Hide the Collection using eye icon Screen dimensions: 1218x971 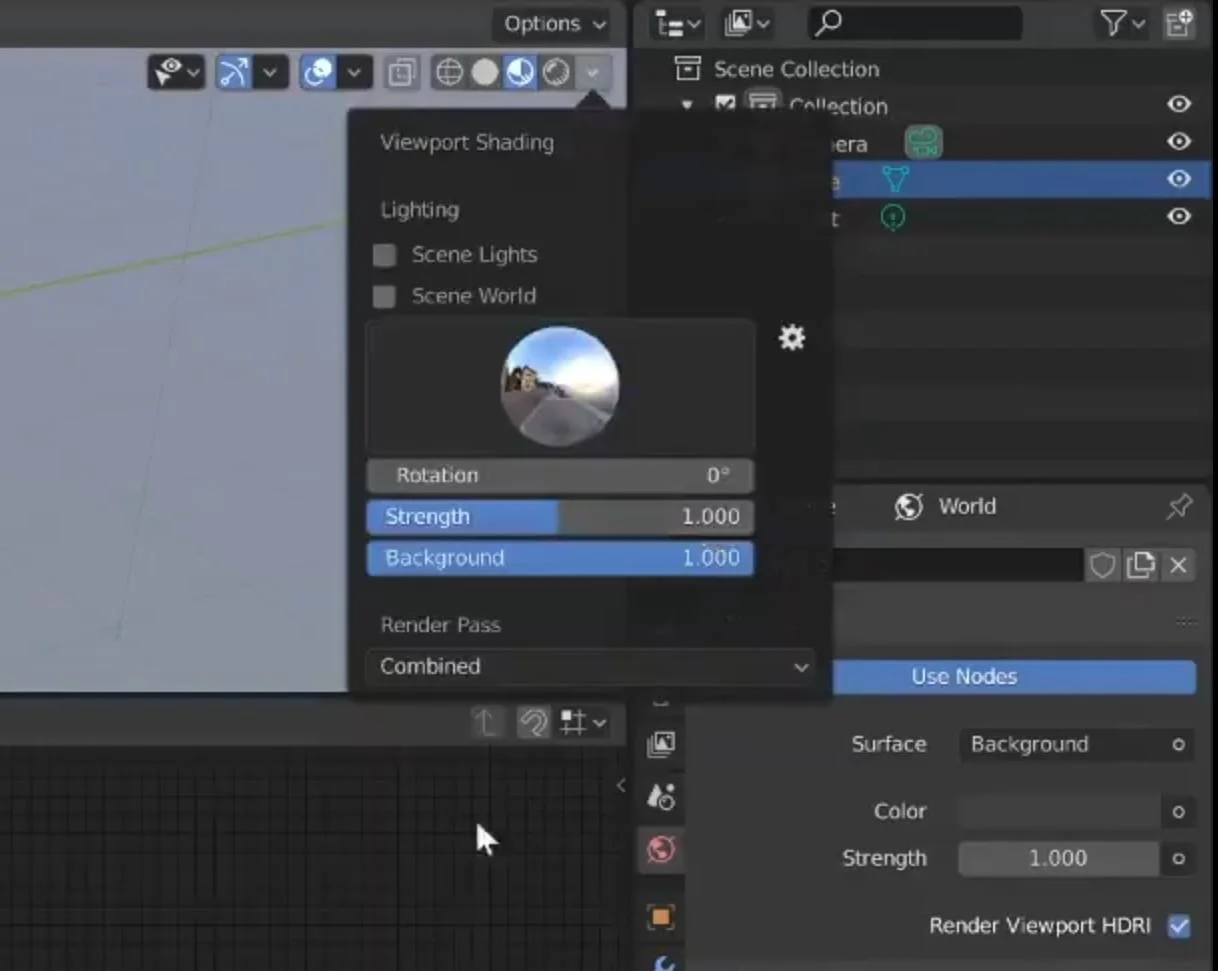click(1179, 105)
